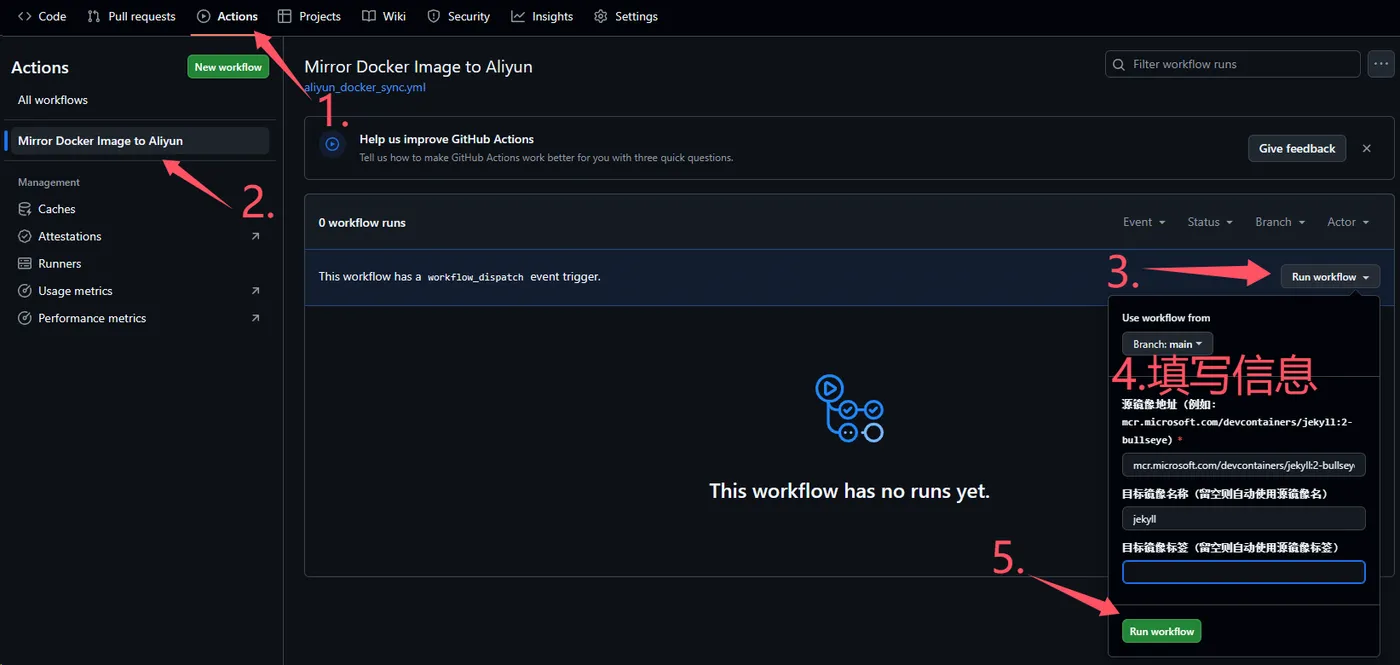Open the Pull requests tab
Image resolution: width=1400 pixels, height=665 pixels.
[x=131, y=16]
